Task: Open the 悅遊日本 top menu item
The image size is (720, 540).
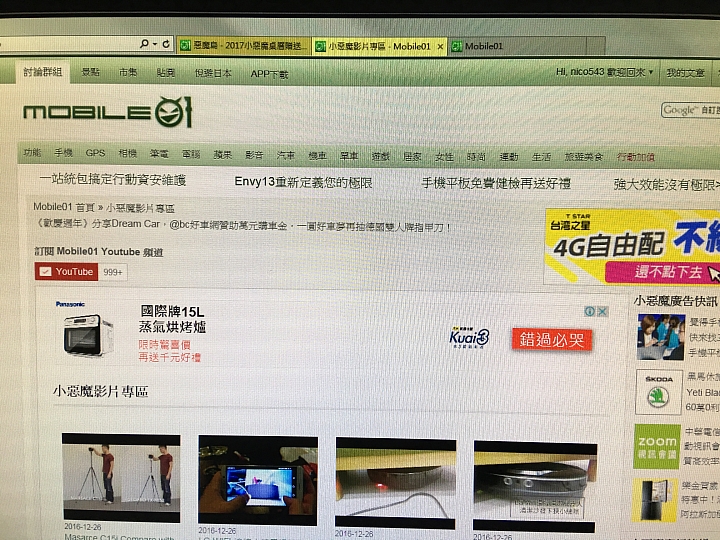Action: point(213,73)
